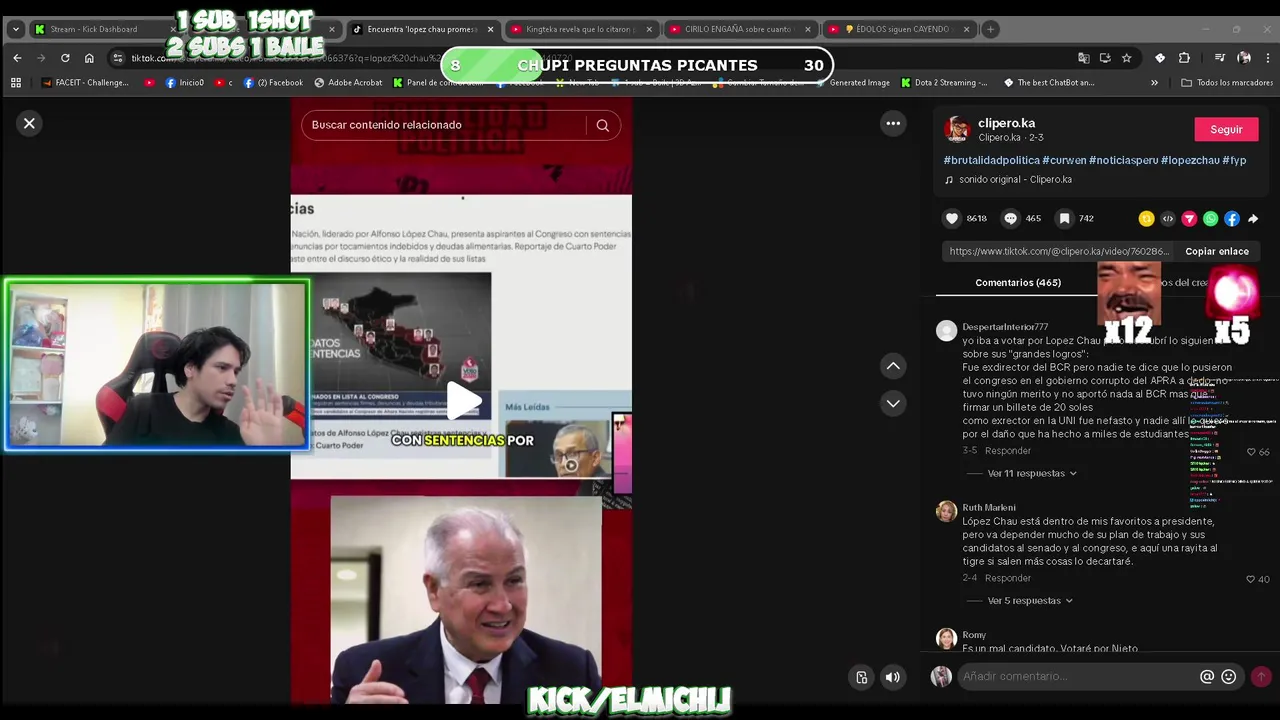Select the video link URL field

(1060, 251)
